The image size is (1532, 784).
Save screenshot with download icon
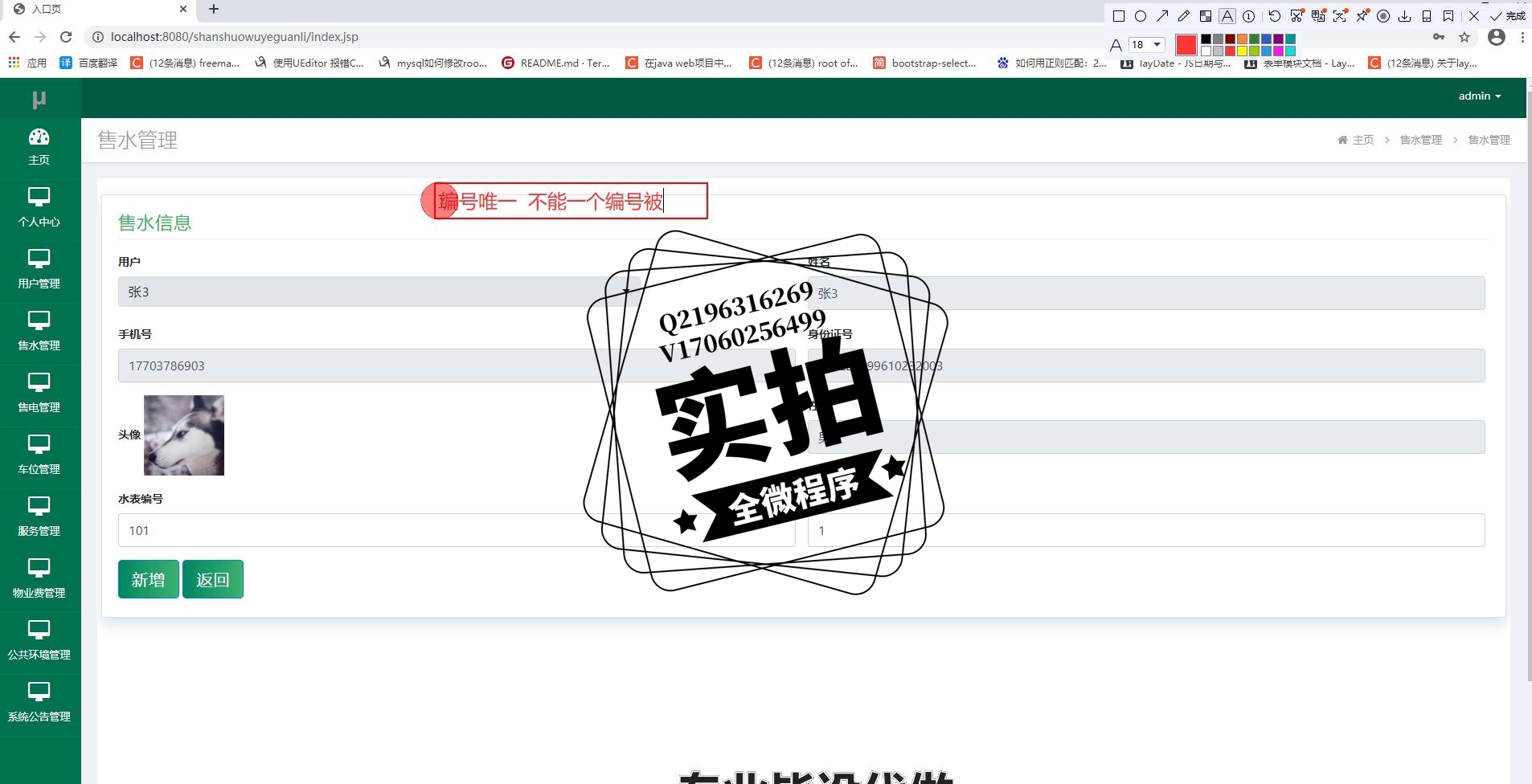click(x=1404, y=16)
